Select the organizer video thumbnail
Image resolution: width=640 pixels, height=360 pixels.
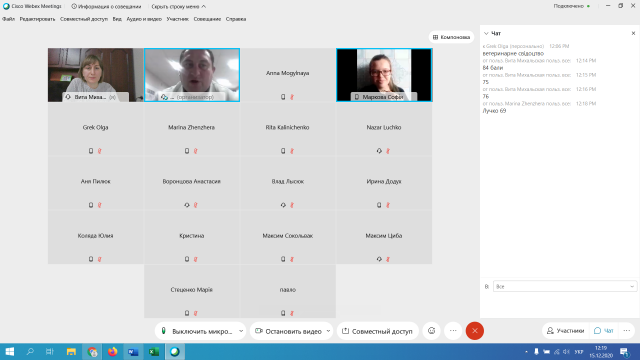pyautogui.click(x=192, y=75)
